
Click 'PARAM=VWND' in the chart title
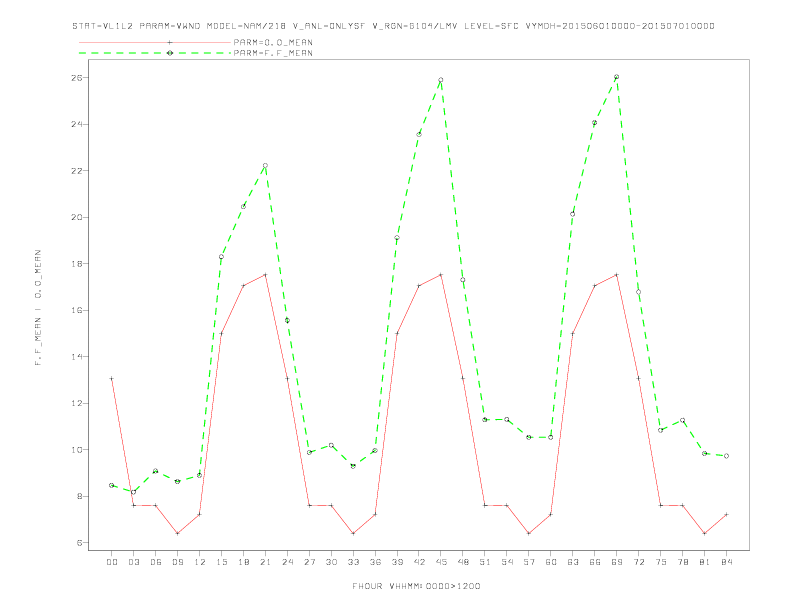170,26
